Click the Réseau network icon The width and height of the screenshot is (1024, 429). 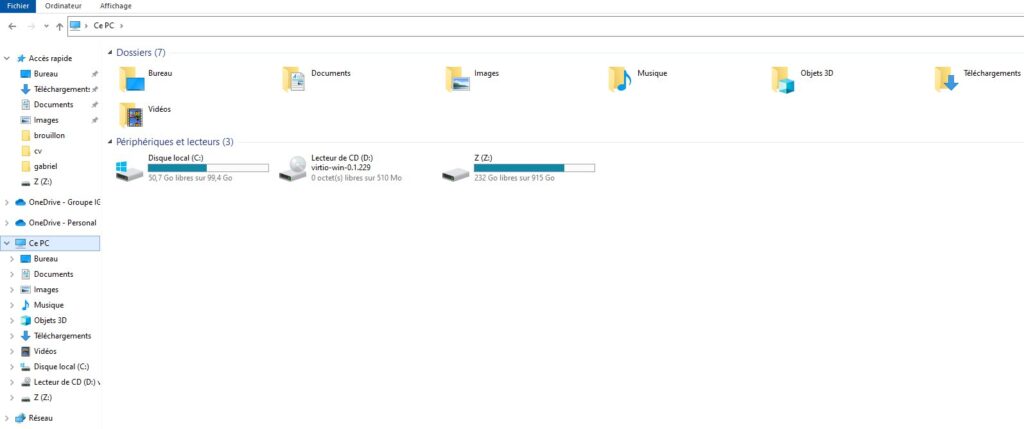click(x=20, y=418)
